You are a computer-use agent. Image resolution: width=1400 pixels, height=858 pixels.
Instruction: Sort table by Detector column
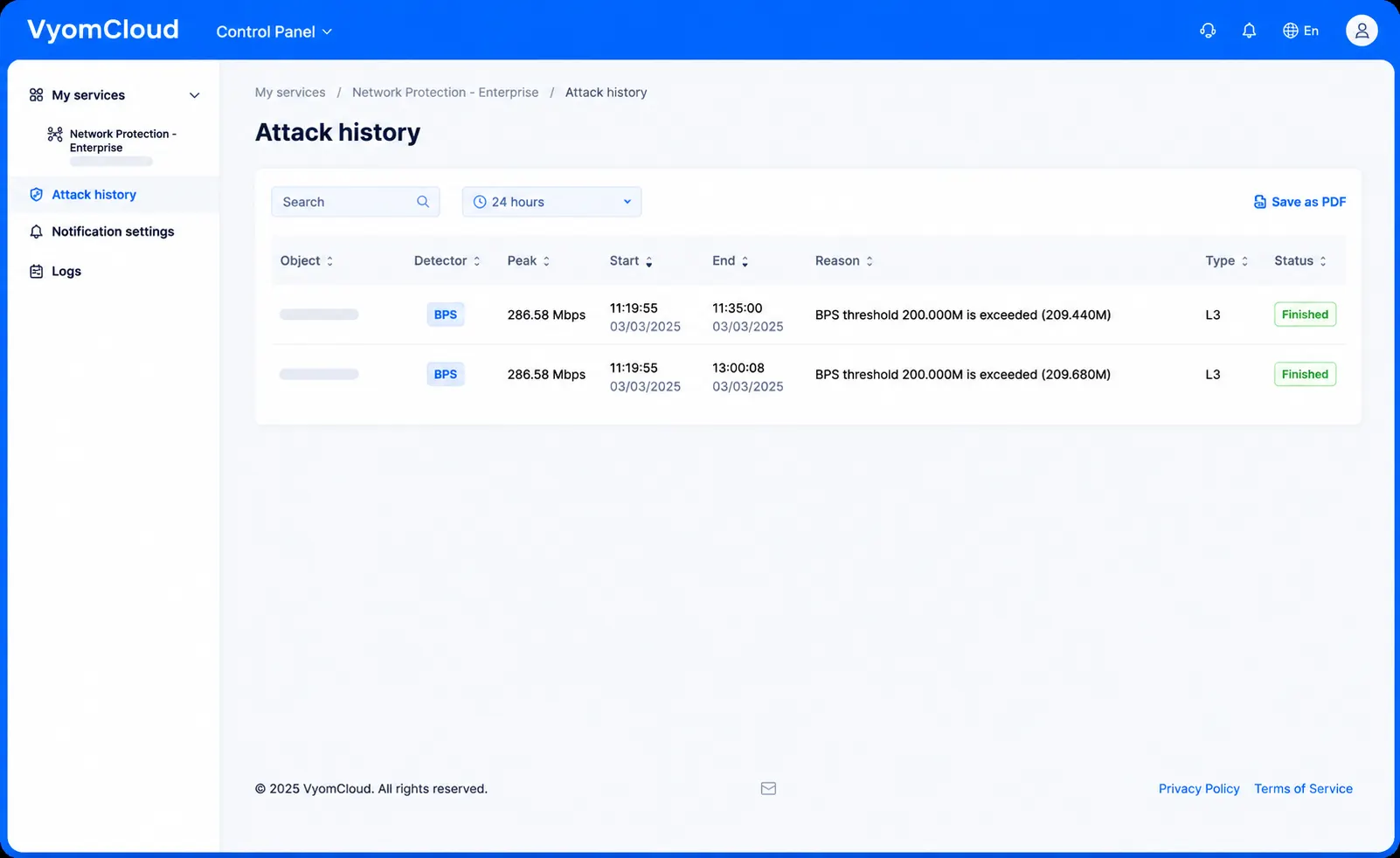pyautogui.click(x=447, y=261)
